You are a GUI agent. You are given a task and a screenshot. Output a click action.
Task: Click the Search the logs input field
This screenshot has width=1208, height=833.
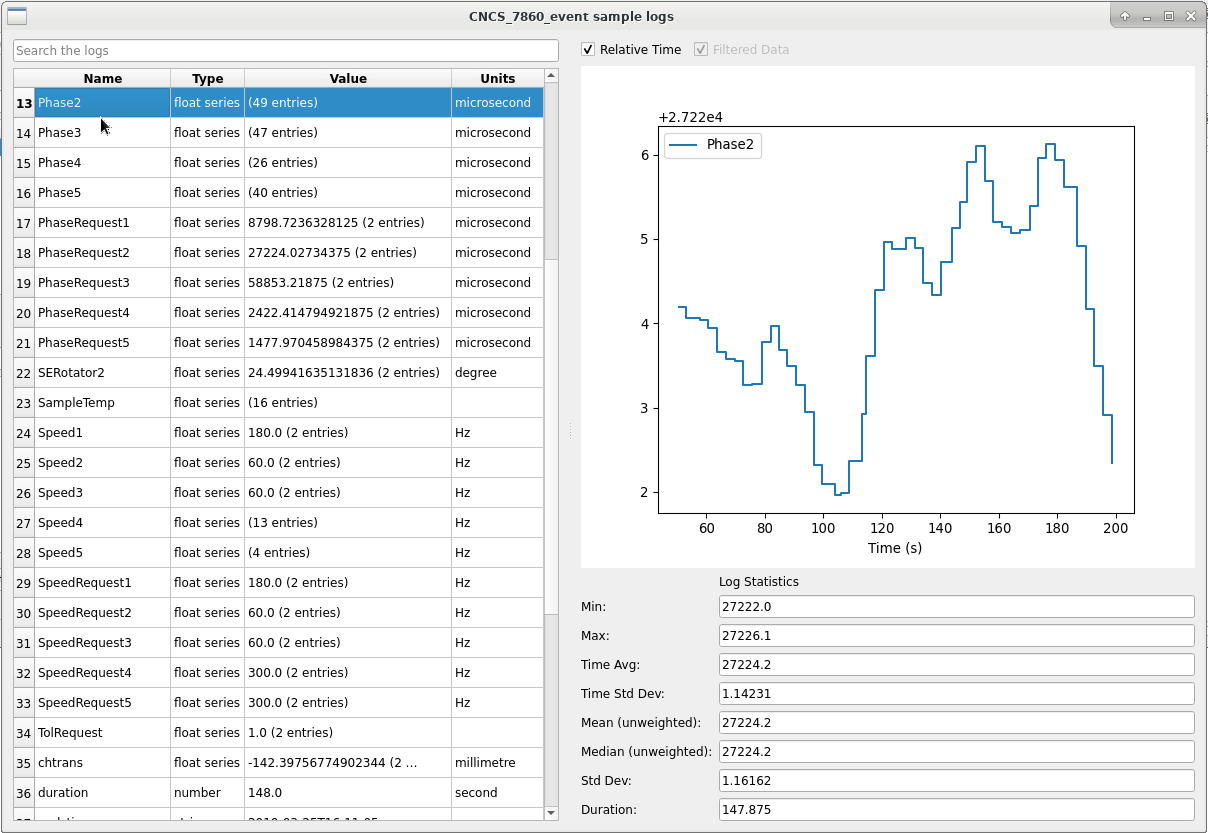click(x=285, y=50)
